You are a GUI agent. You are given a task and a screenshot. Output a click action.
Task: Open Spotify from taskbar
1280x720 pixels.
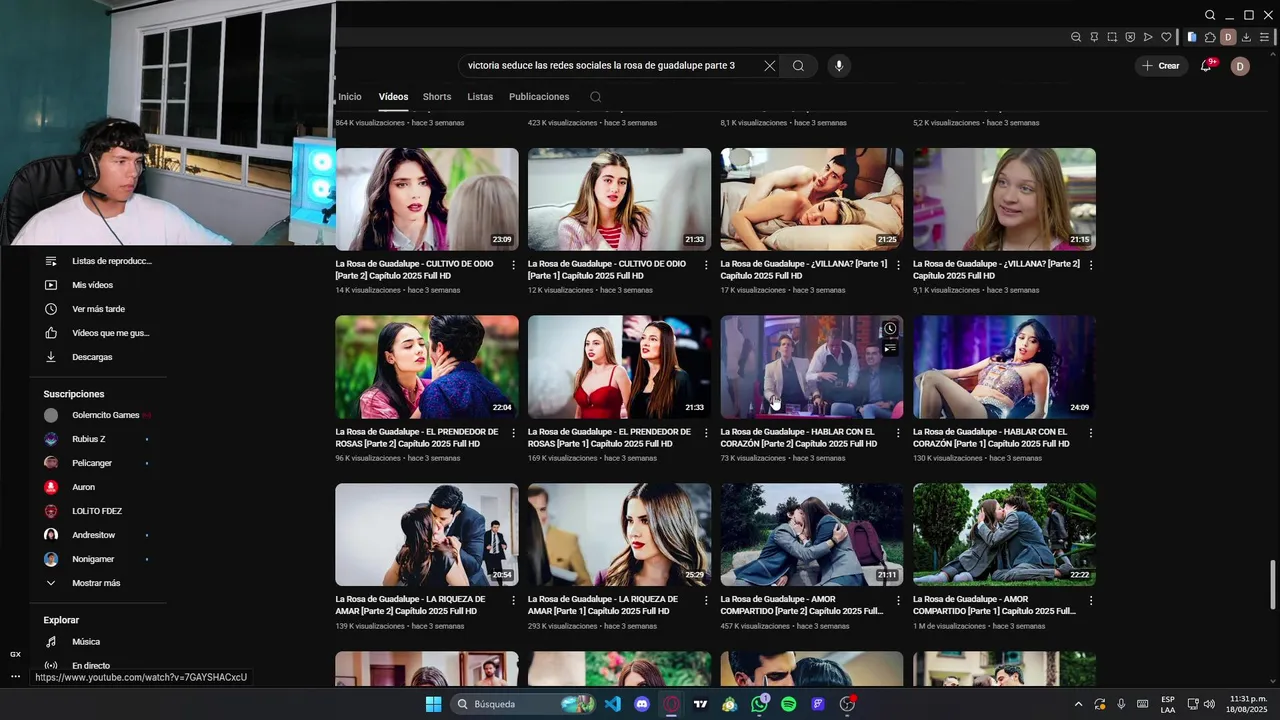789,704
